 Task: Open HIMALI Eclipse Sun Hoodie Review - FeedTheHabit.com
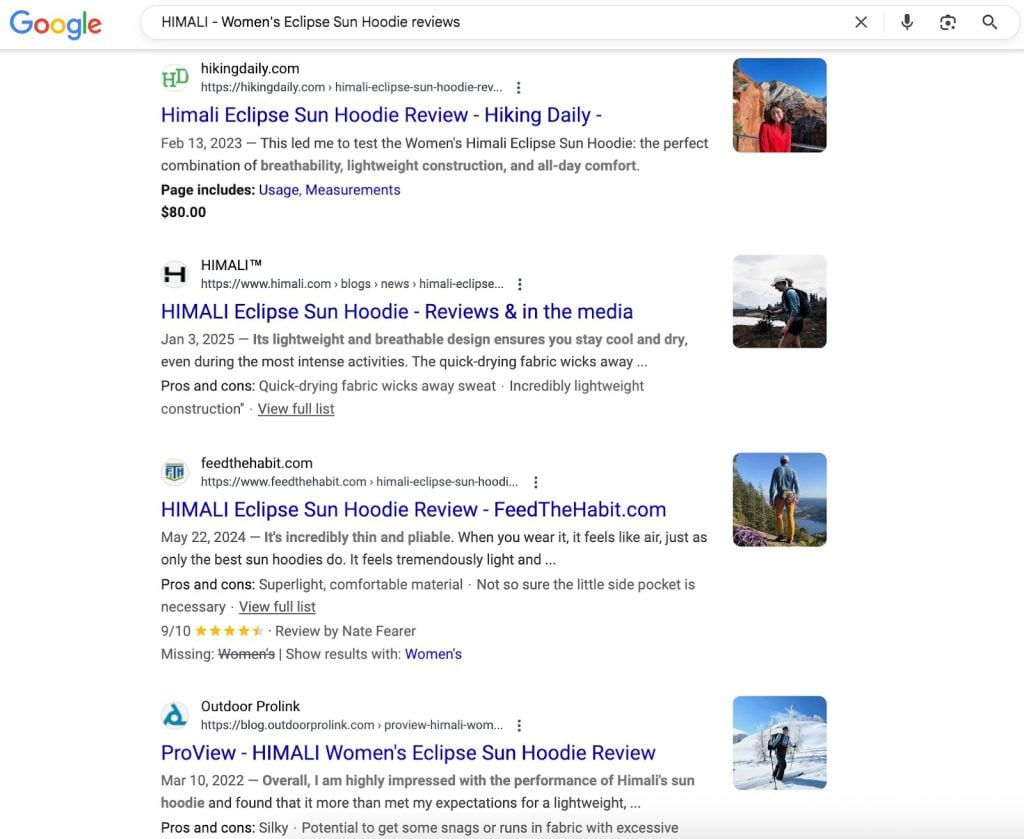pos(413,509)
